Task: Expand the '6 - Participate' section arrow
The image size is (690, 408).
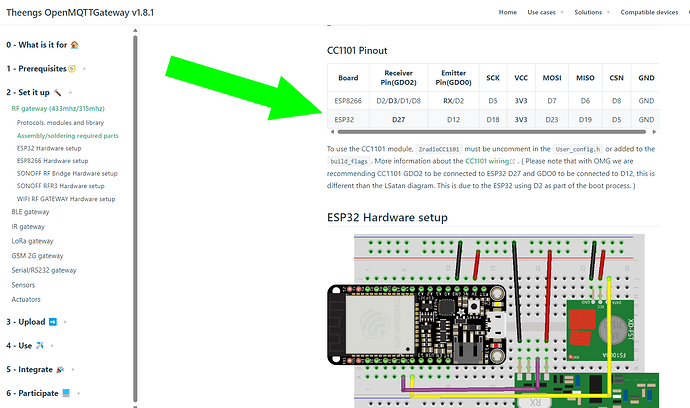Action: point(78,393)
